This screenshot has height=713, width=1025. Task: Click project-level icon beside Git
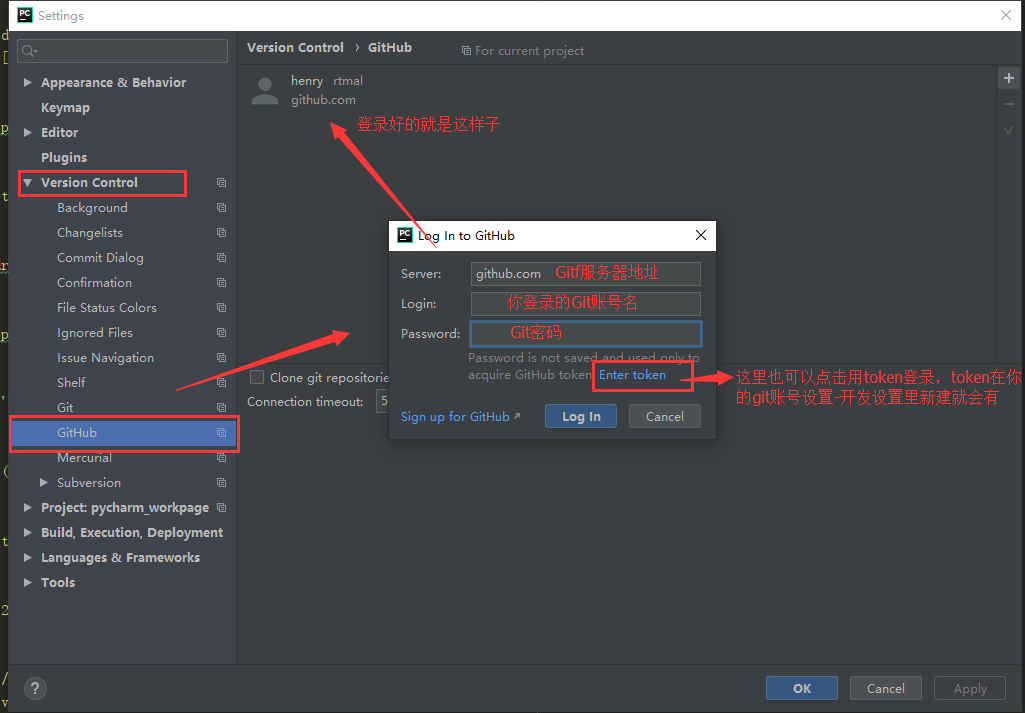tap(222, 407)
